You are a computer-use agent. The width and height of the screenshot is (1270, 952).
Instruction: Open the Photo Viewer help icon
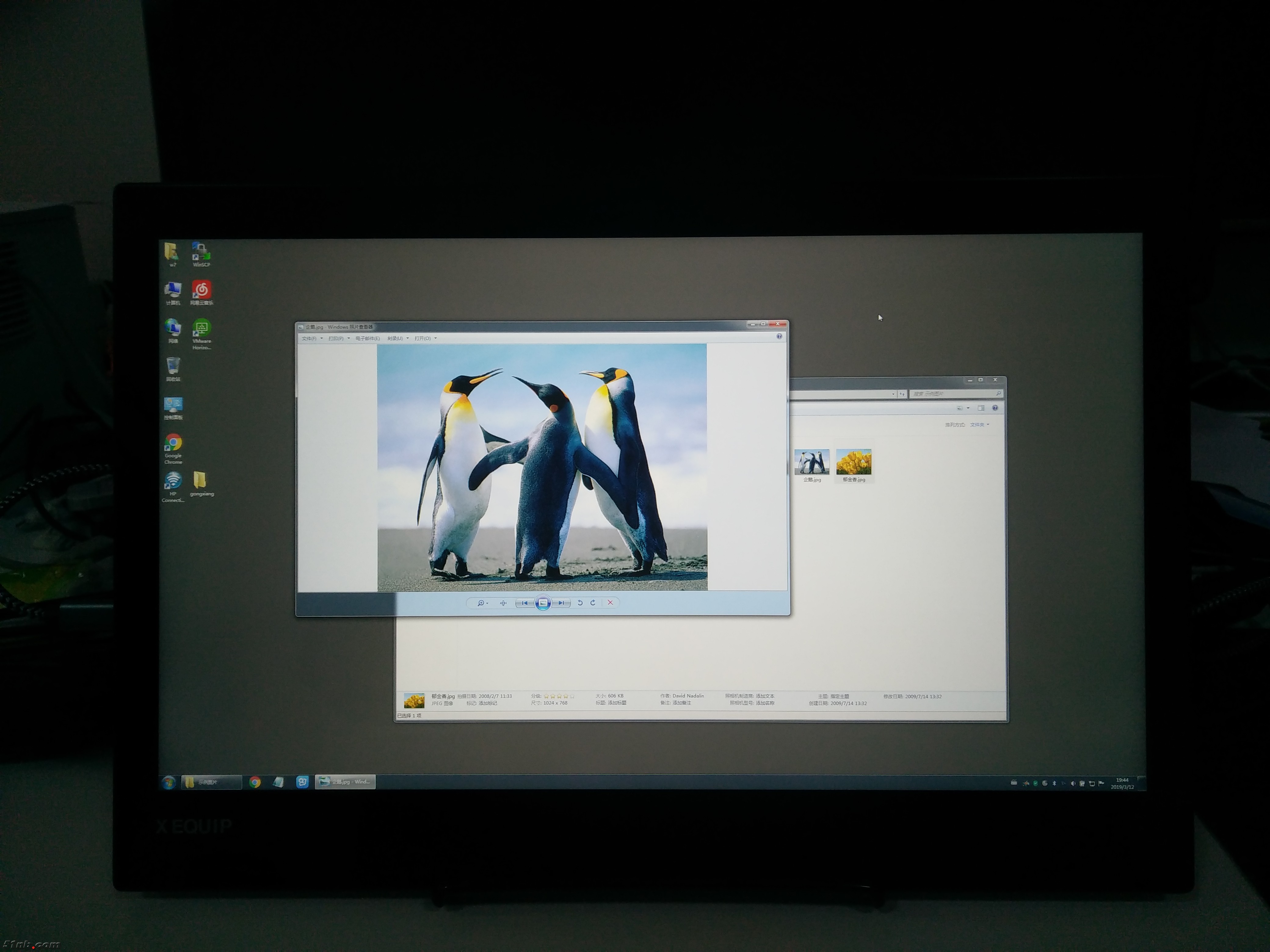point(779,336)
